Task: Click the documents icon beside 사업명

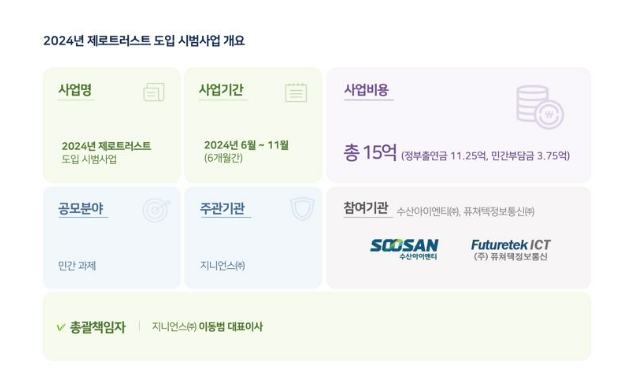Action: coord(154,92)
